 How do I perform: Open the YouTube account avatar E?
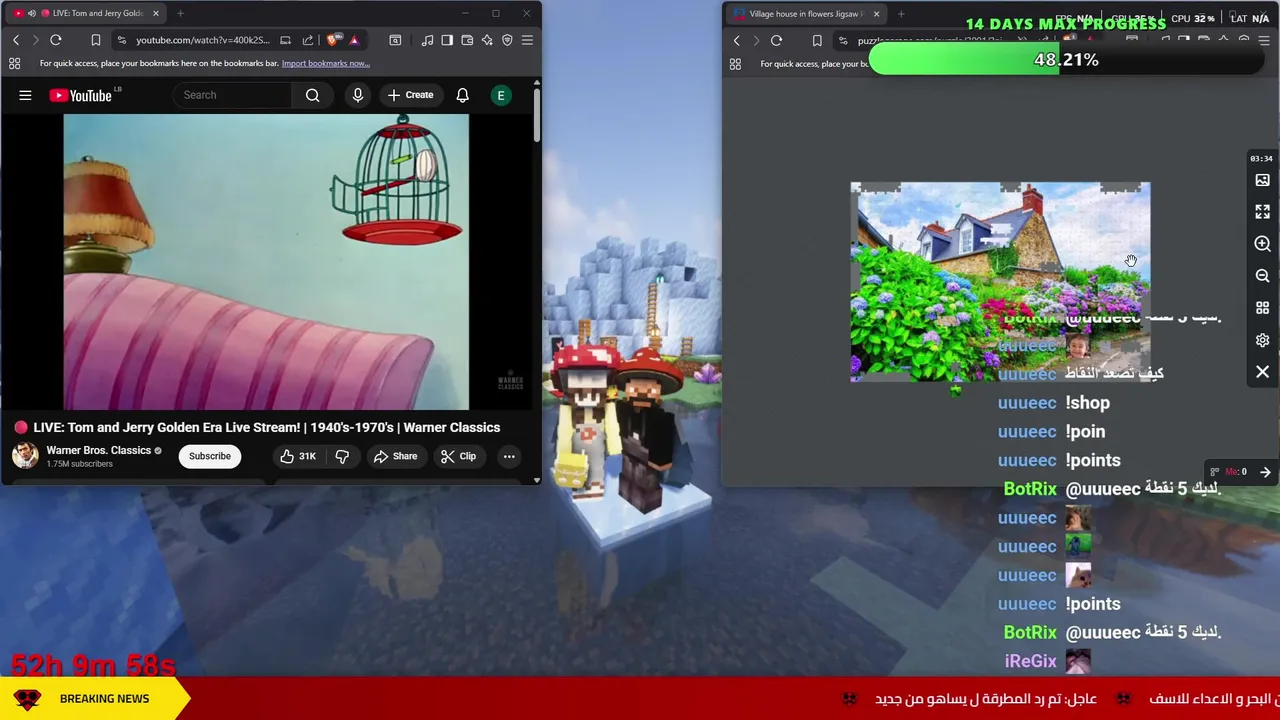(501, 95)
